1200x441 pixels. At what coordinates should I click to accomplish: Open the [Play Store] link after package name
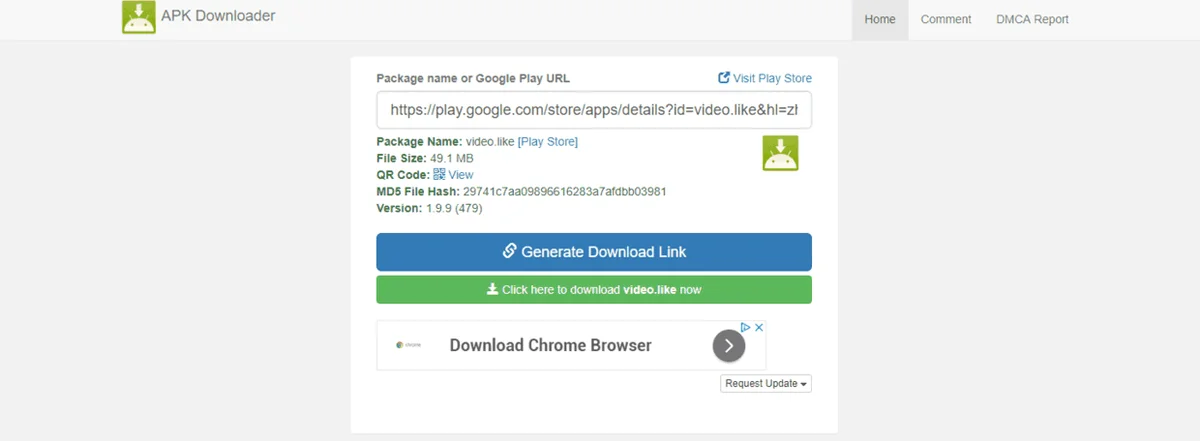(548, 142)
